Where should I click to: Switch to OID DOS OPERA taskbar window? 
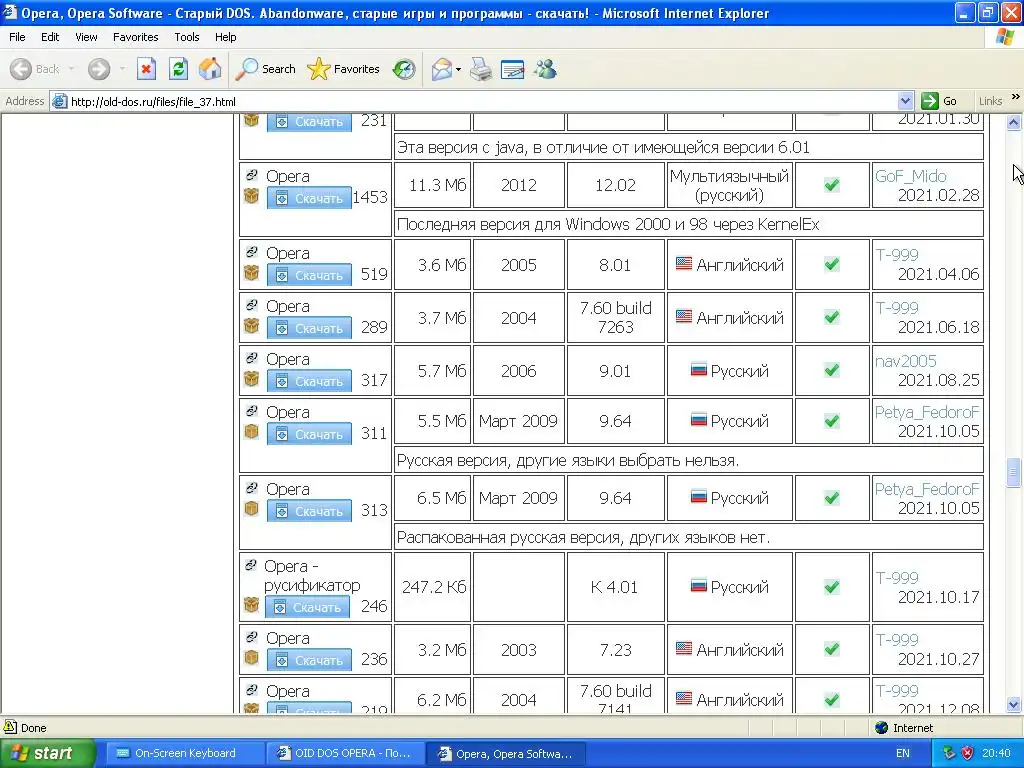click(345, 753)
